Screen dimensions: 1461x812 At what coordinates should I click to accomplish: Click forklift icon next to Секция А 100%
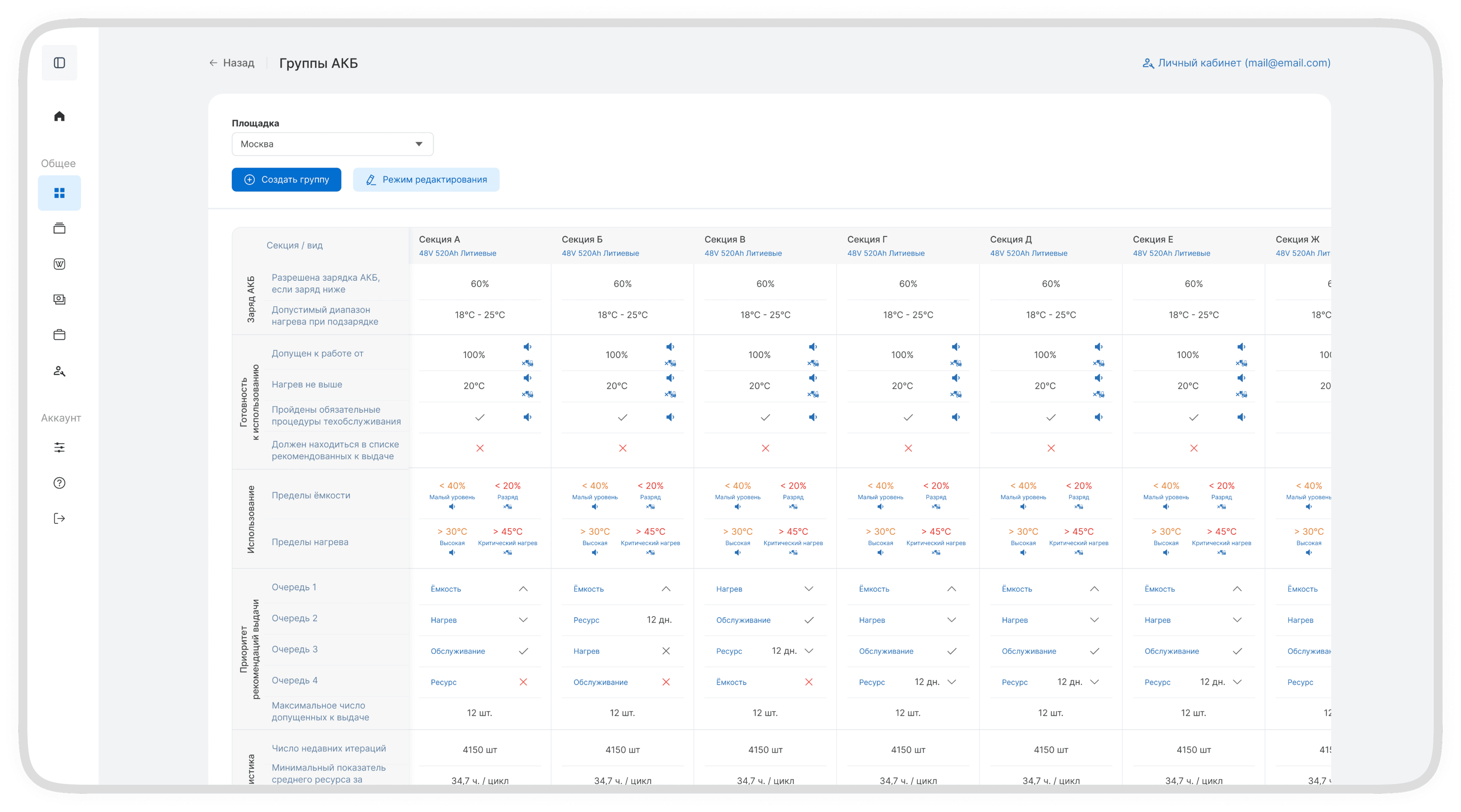[527, 363]
